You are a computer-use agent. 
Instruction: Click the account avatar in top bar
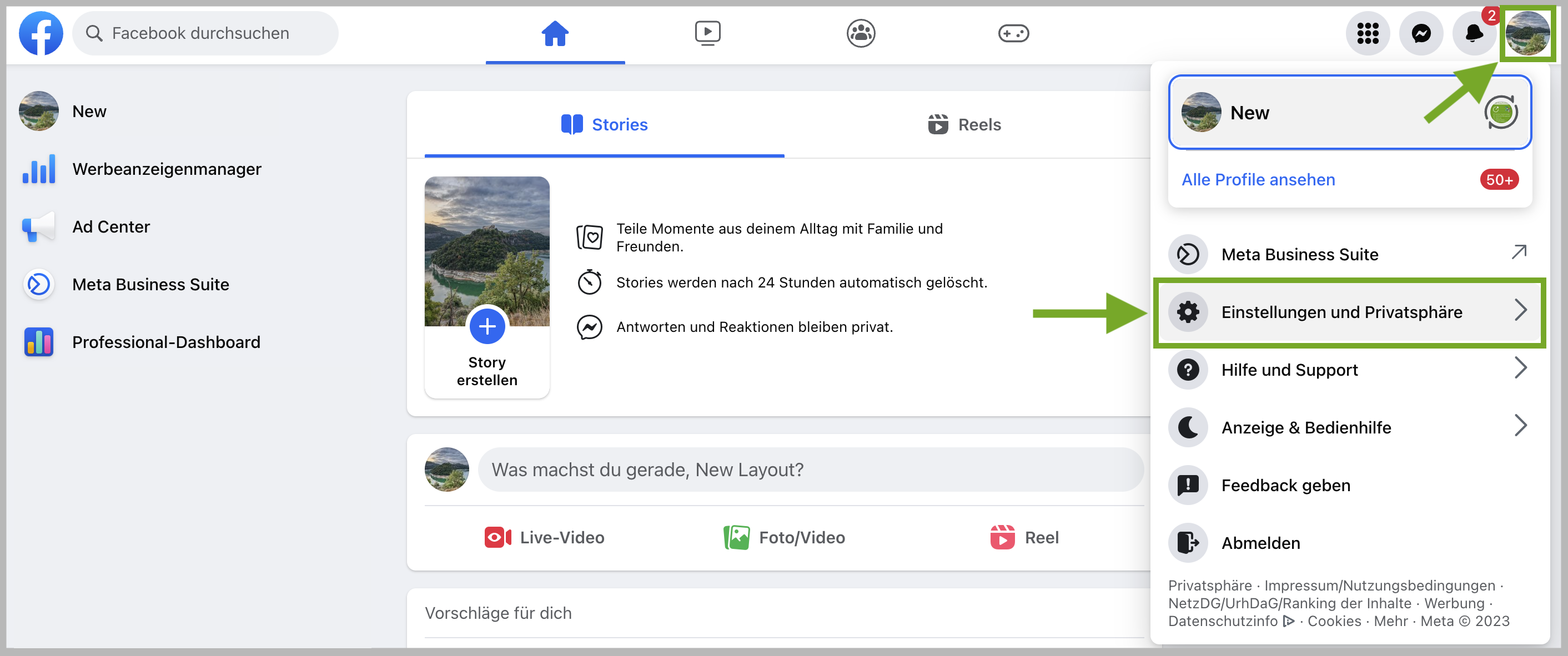[x=1527, y=33]
